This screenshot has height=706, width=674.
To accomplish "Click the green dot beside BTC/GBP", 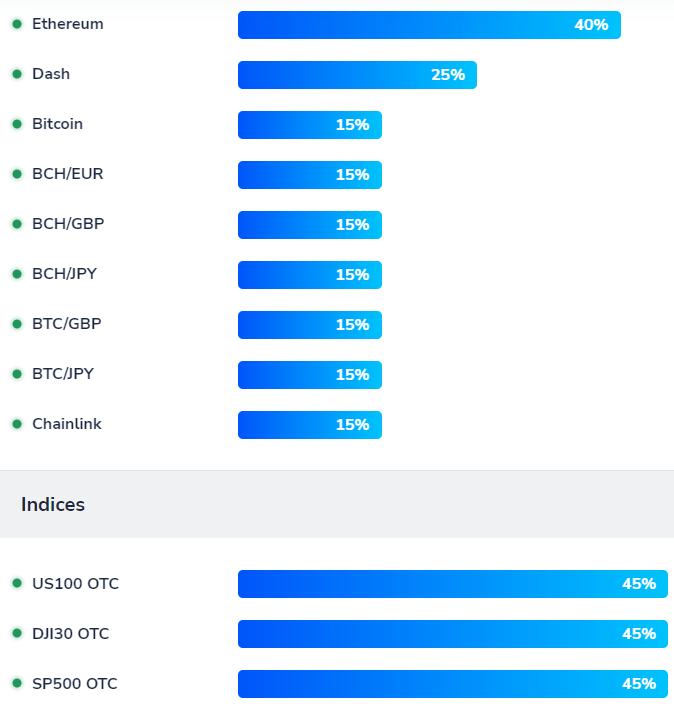I will click(17, 324).
